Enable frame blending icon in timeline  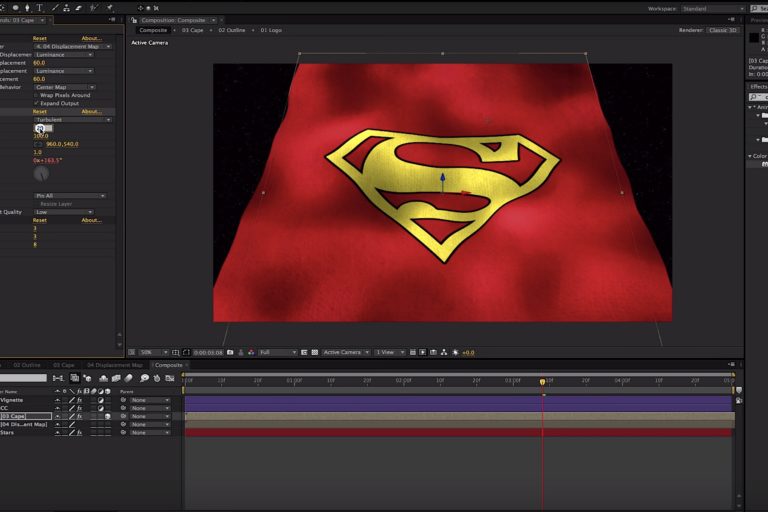point(116,378)
